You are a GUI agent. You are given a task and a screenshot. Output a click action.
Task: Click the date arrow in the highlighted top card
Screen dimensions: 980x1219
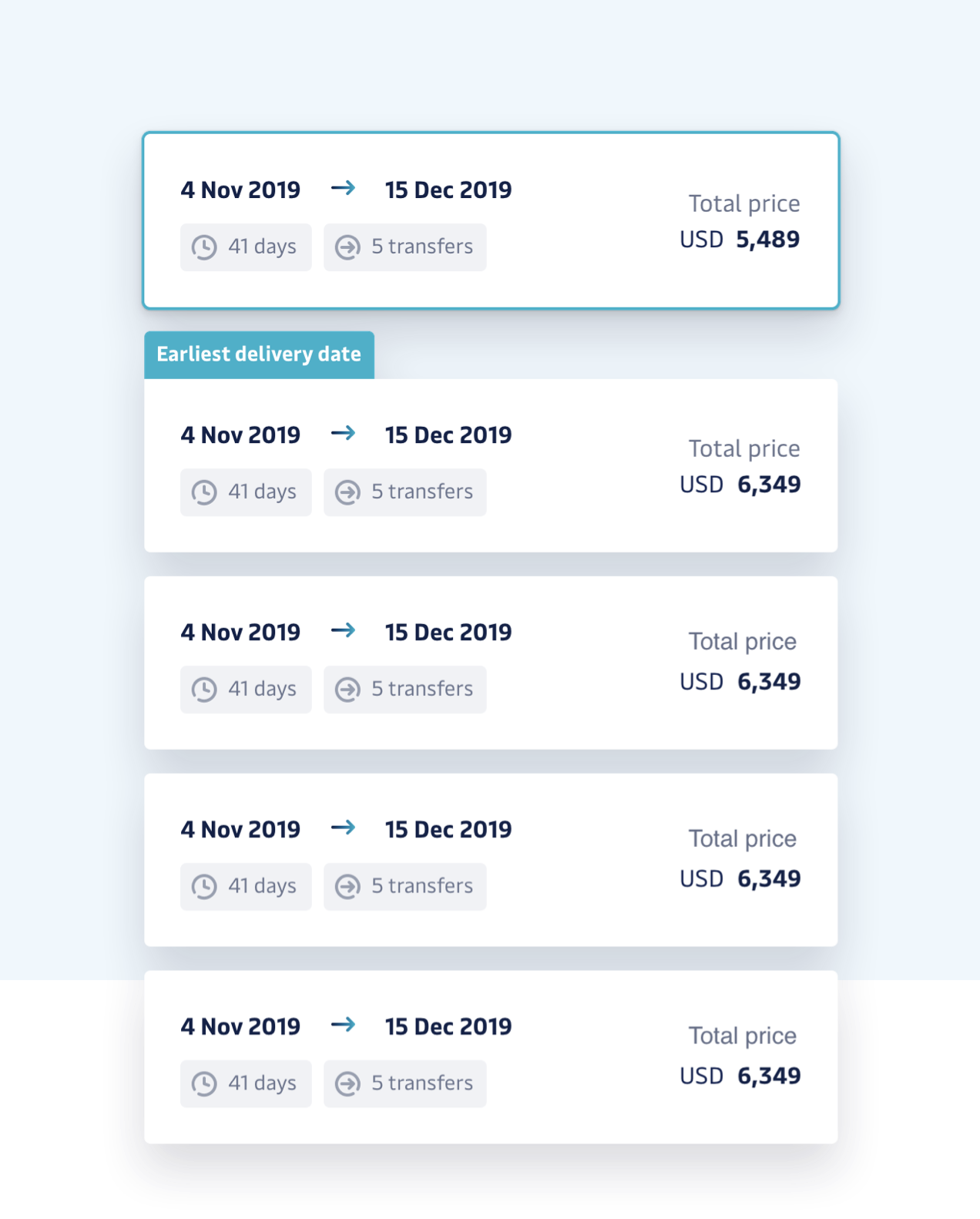(x=343, y=188)
